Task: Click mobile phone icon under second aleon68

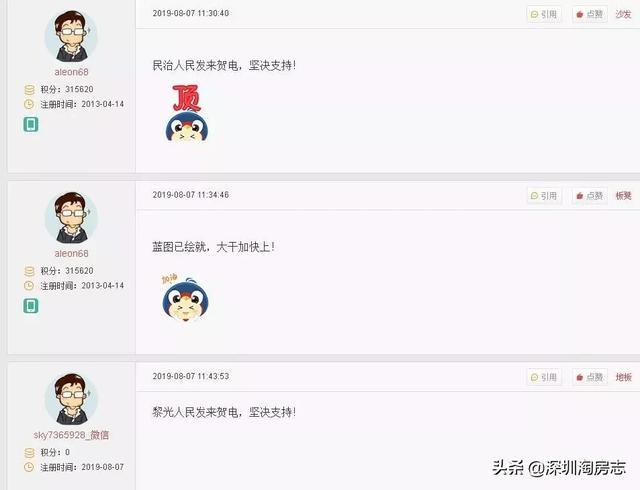Action: [31, 305]
